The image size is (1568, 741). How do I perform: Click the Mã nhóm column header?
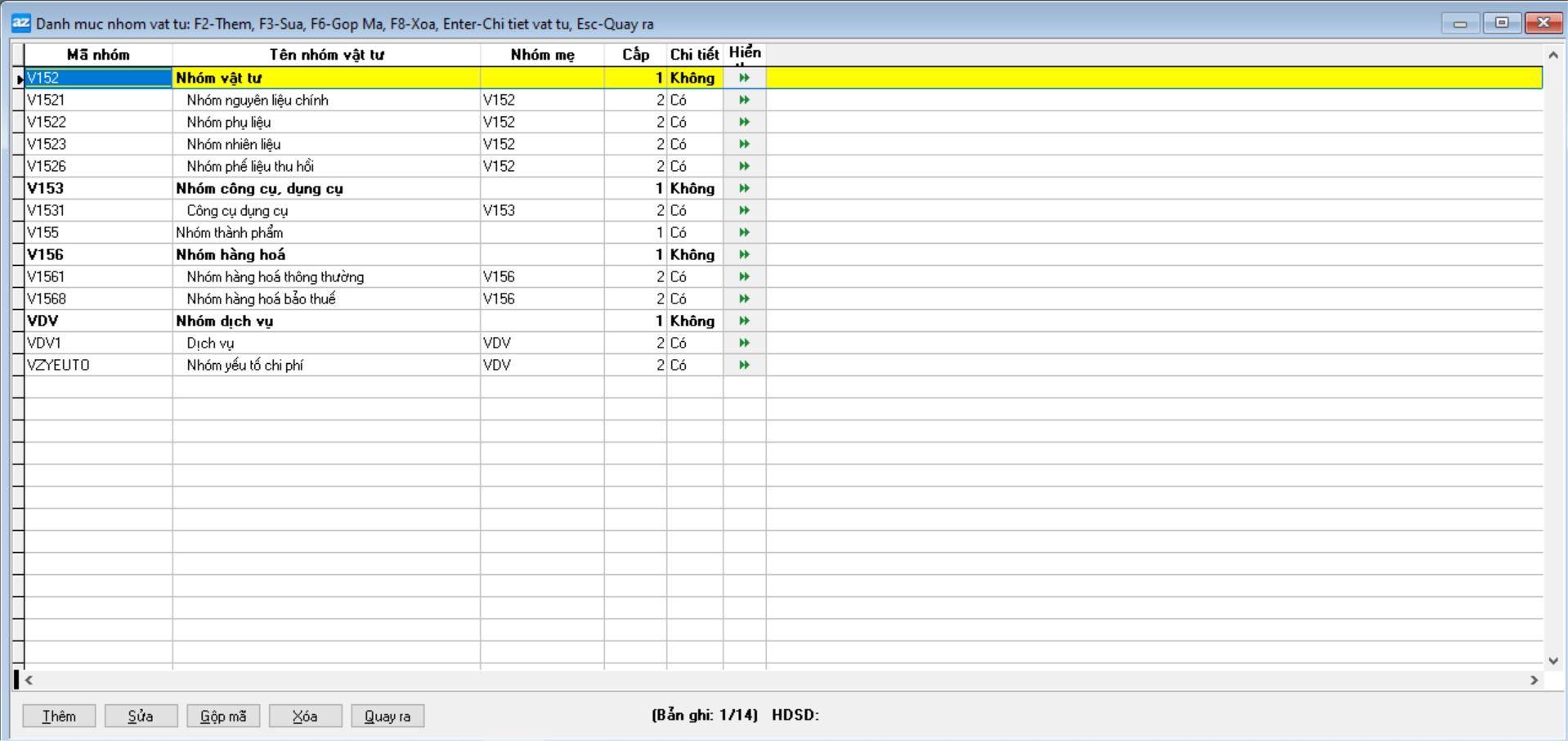point(98,55)
